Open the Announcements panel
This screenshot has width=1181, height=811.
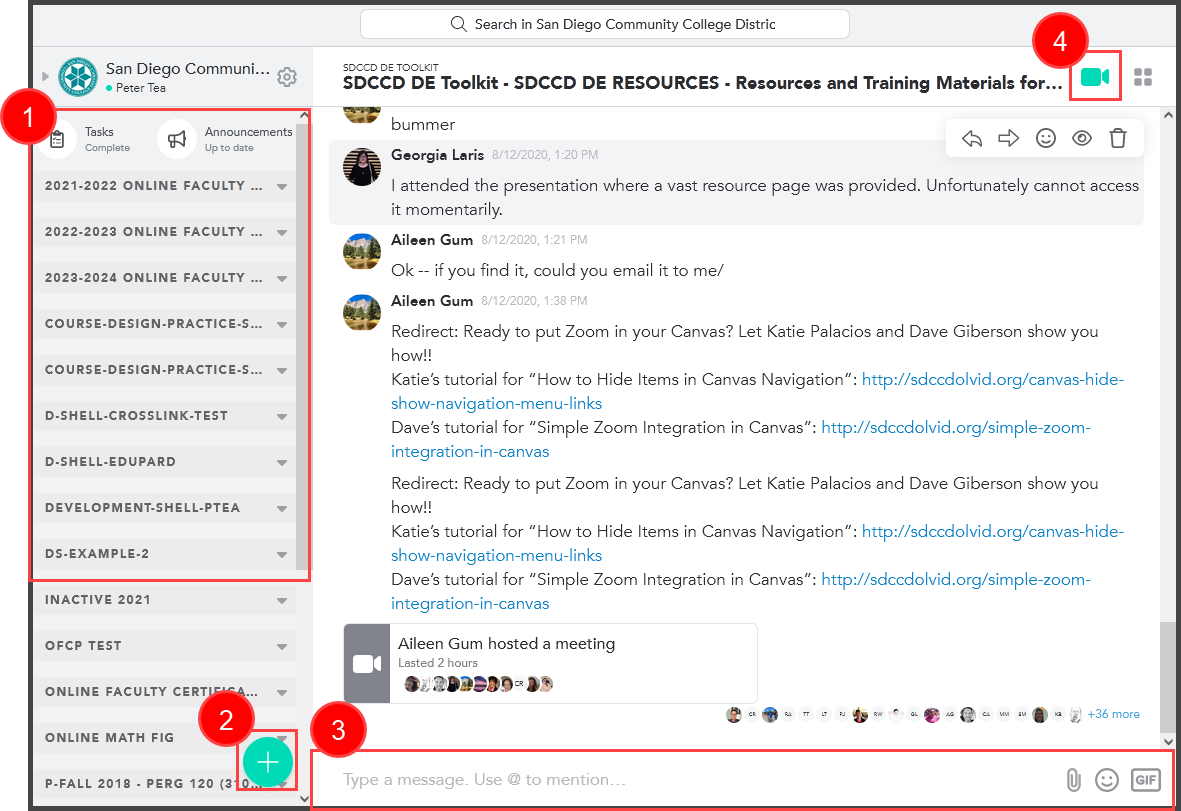tap(211, 138)
